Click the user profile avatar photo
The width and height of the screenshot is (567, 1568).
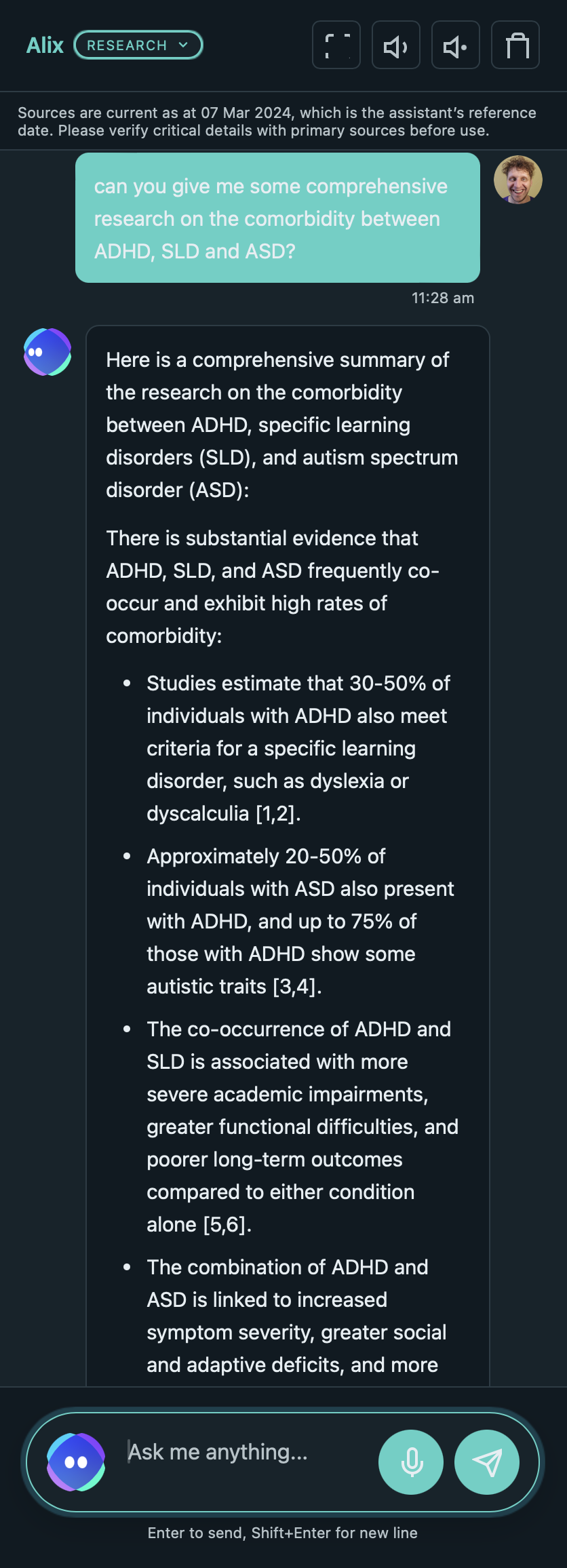(518, 180)
